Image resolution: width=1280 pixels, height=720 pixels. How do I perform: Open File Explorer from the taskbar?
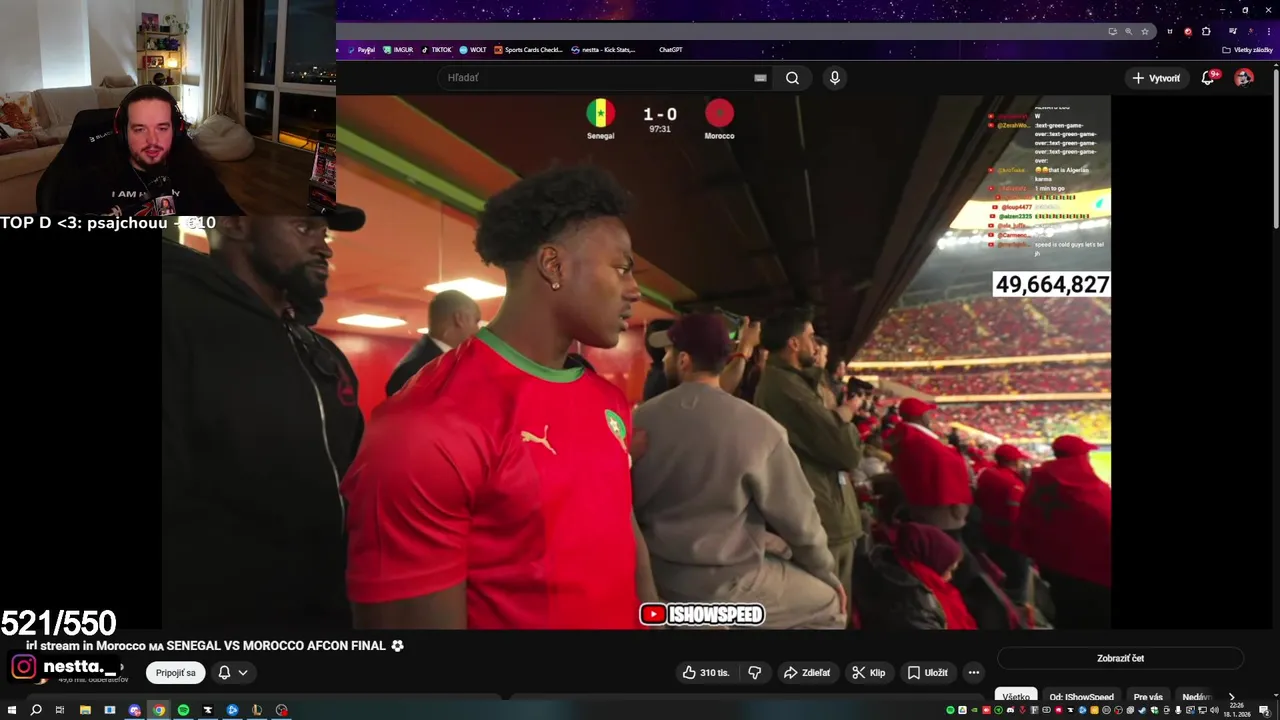(85, 710)
